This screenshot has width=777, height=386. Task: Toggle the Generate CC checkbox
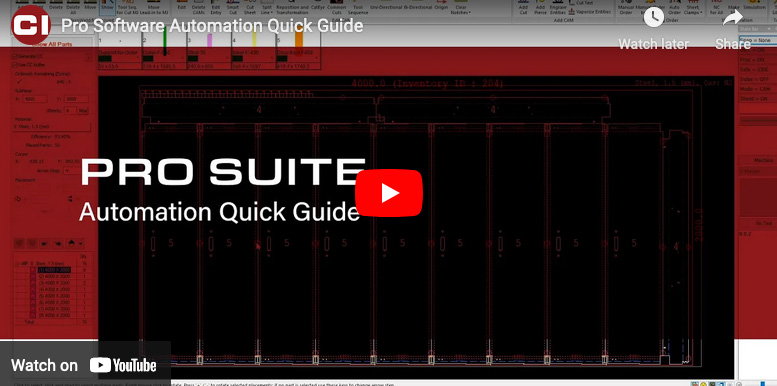(x=14, y=56)
